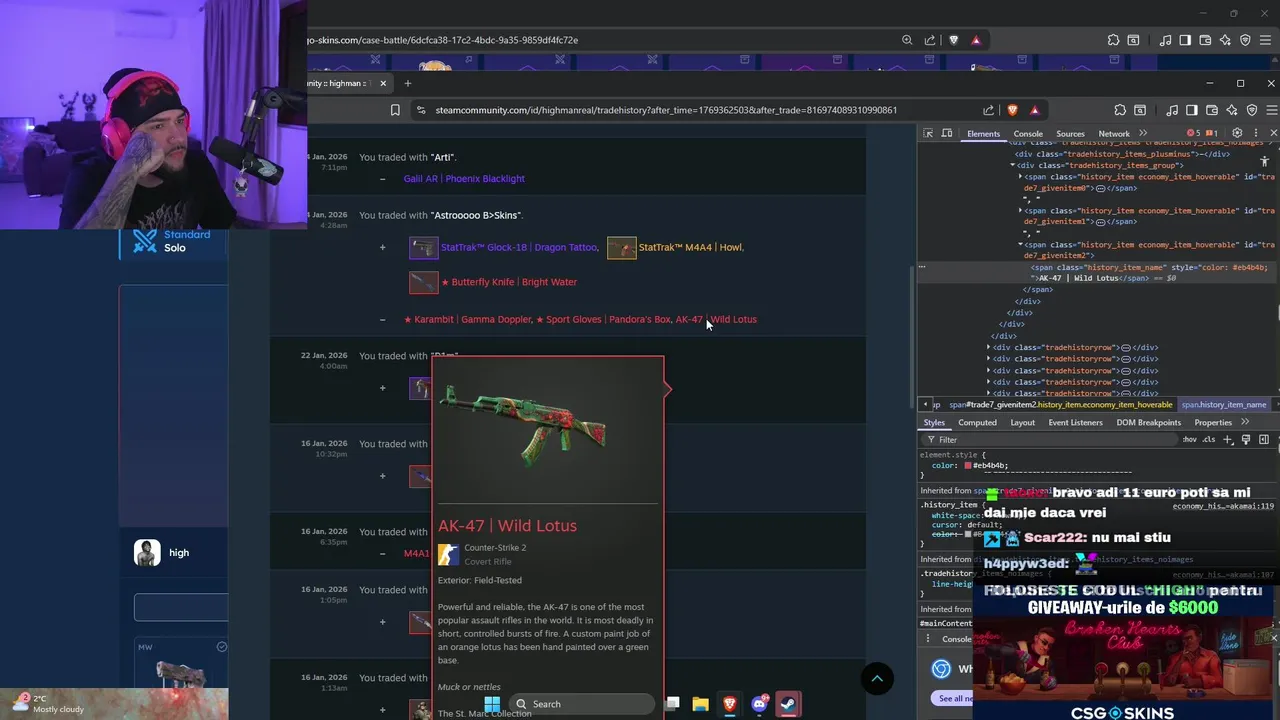Screen dimensions: 1280x720
Task: Open DevTools element inspector picker
Action: point(928,133)
